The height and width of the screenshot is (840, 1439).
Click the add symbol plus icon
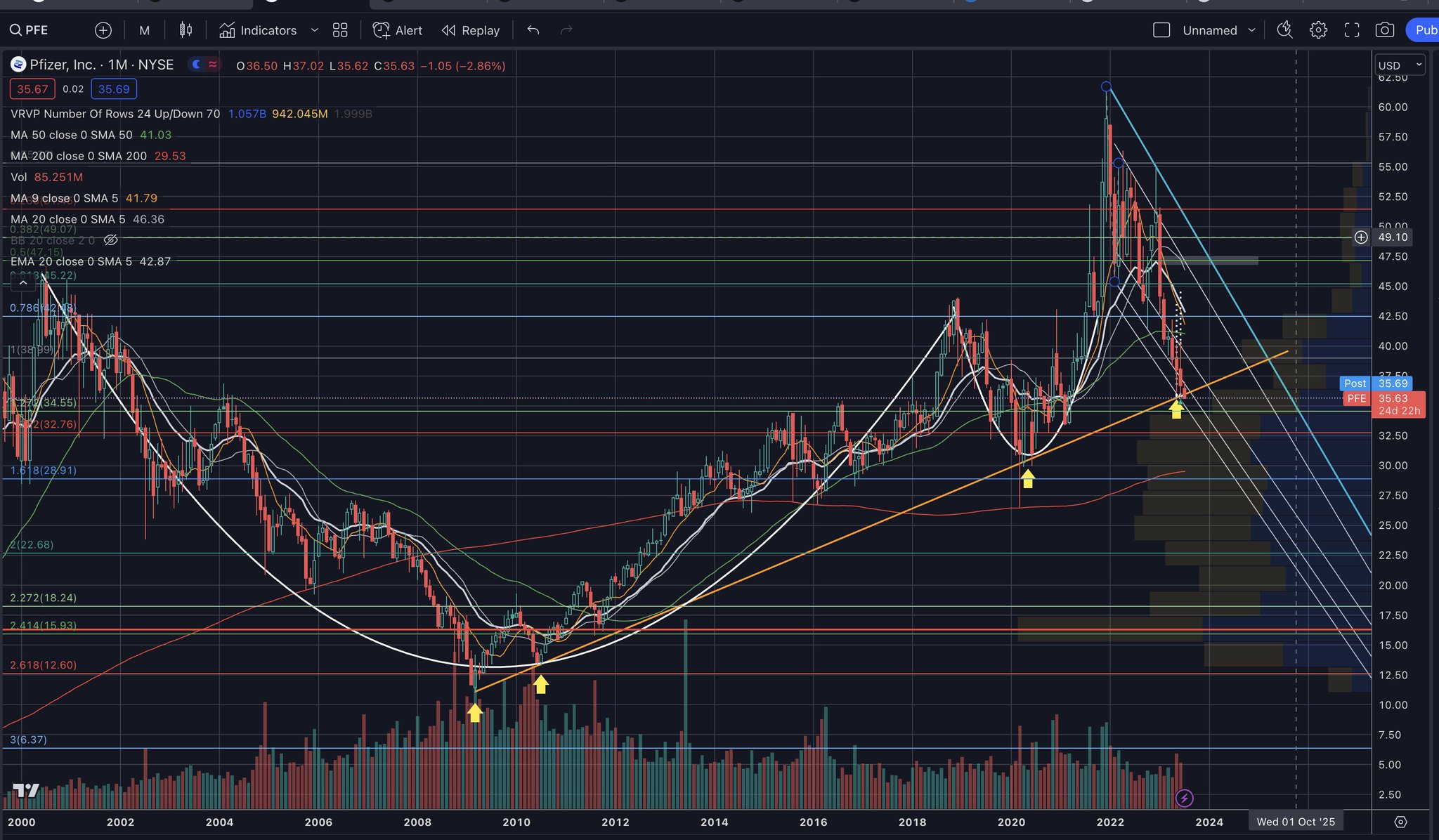[x=103, y=30]
